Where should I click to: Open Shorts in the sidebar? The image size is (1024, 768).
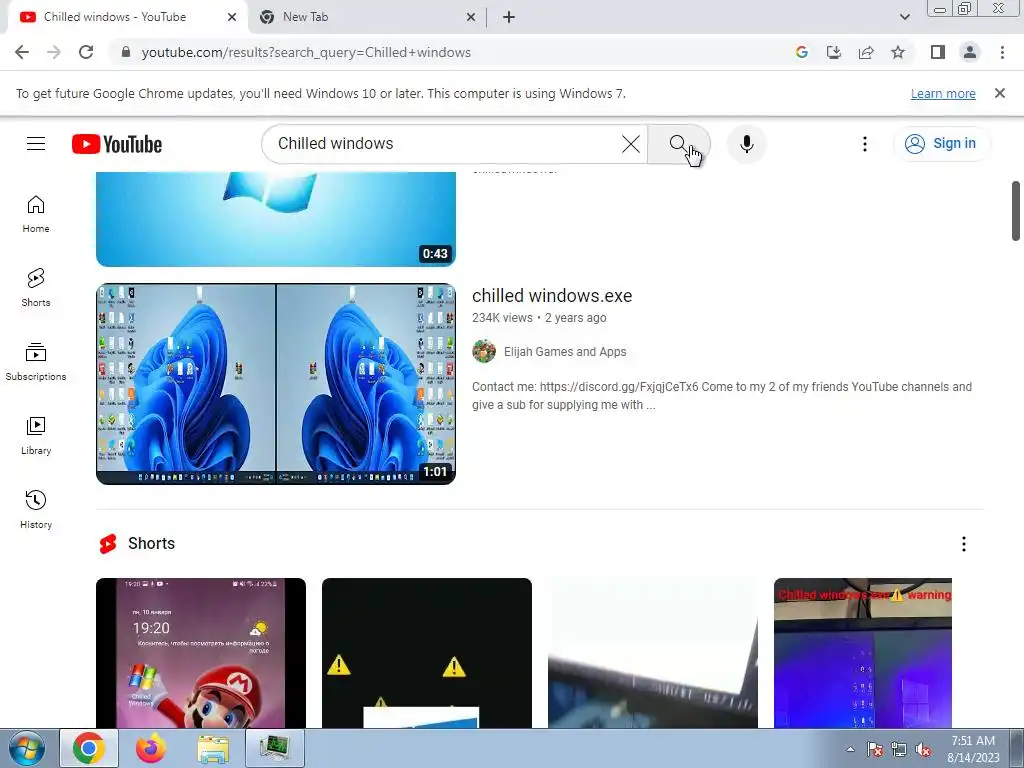(36, 288)
